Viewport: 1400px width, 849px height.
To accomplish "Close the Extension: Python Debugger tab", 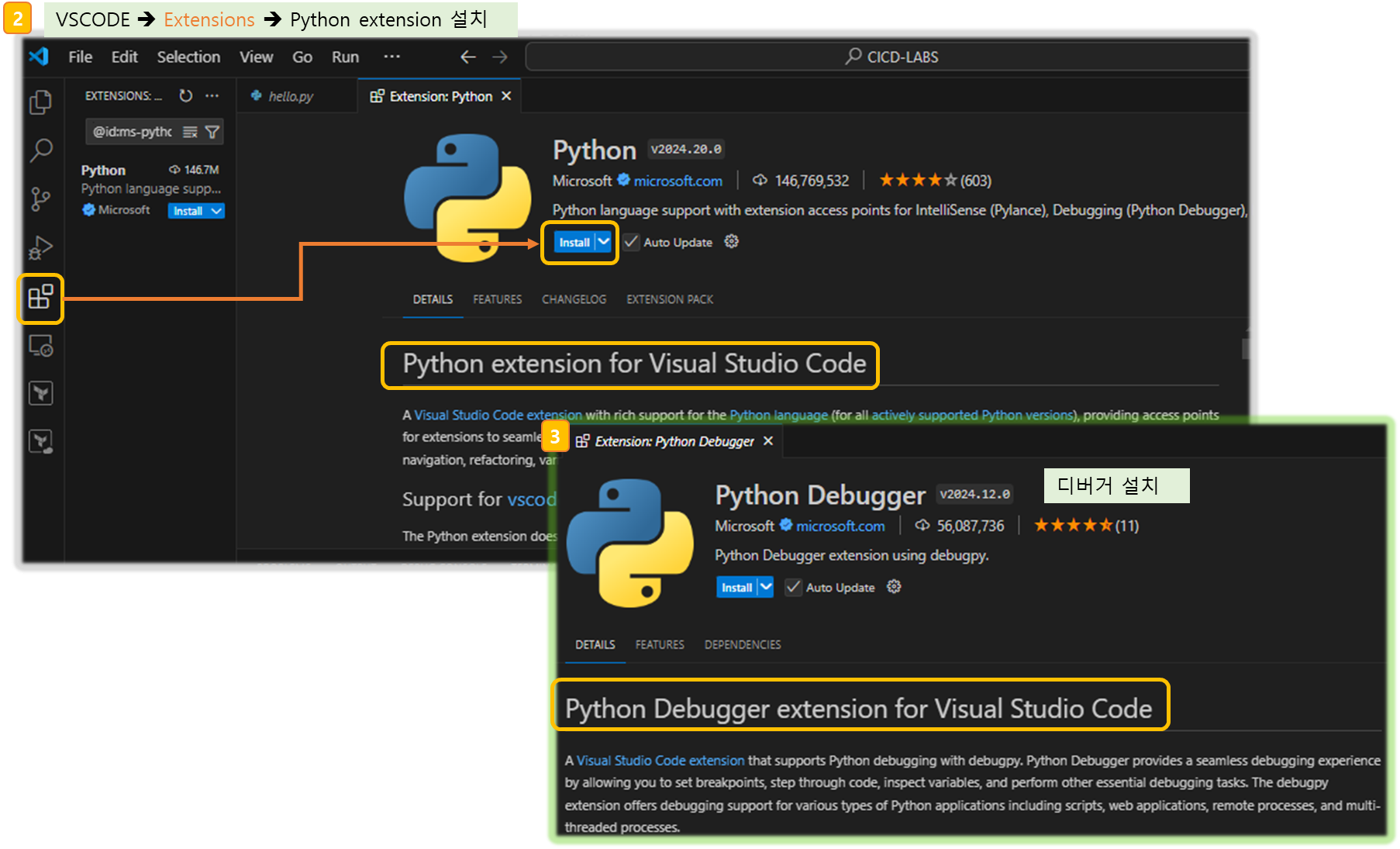I will point(768,441).
